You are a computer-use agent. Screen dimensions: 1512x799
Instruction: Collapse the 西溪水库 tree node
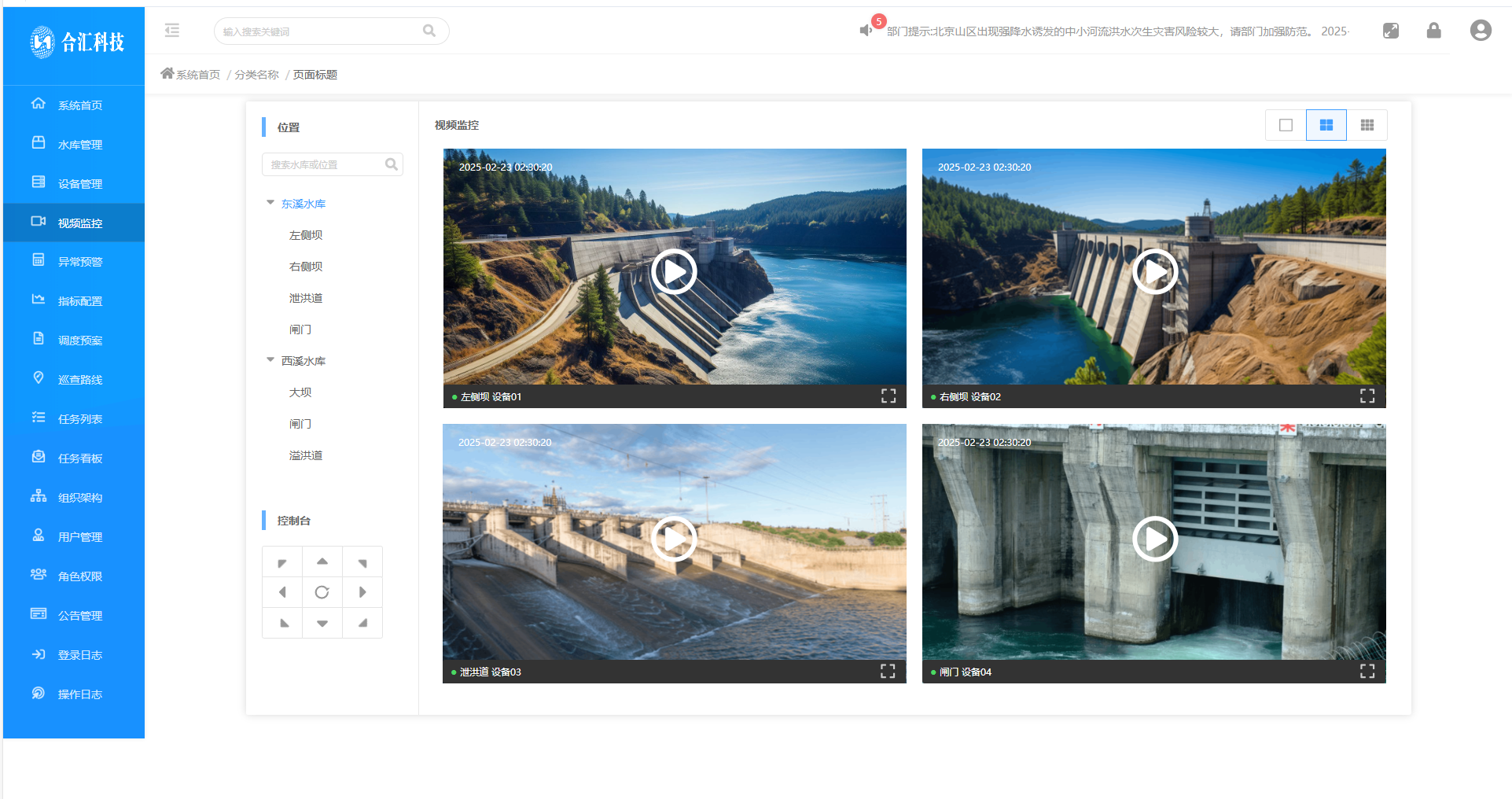[270, 360]
